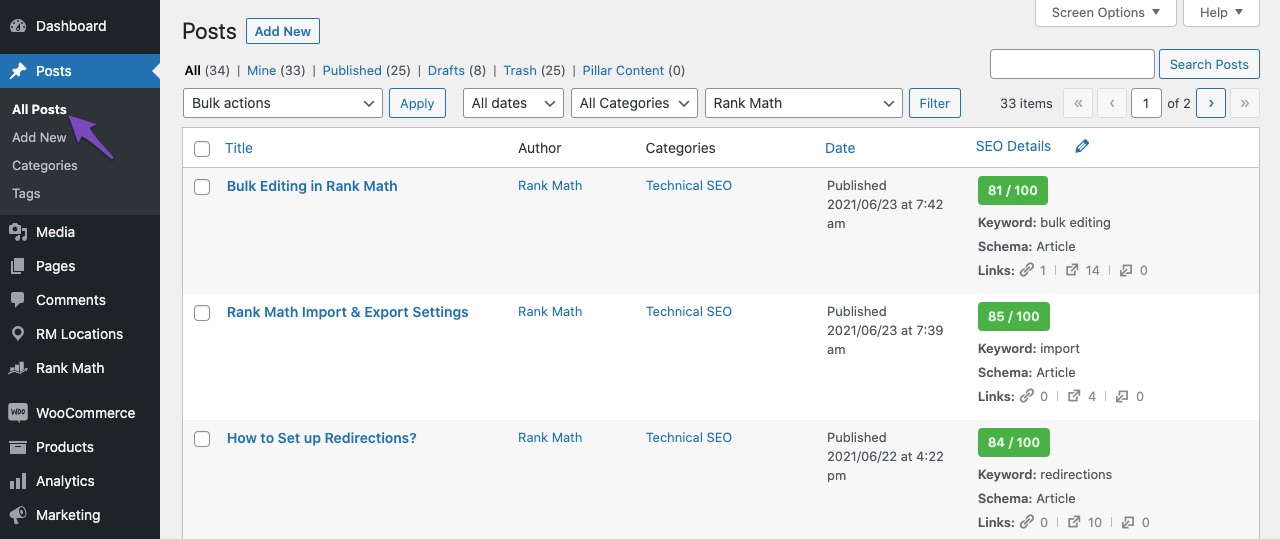
Task: Open the All Categories dropdown
Action: (634, 103)
